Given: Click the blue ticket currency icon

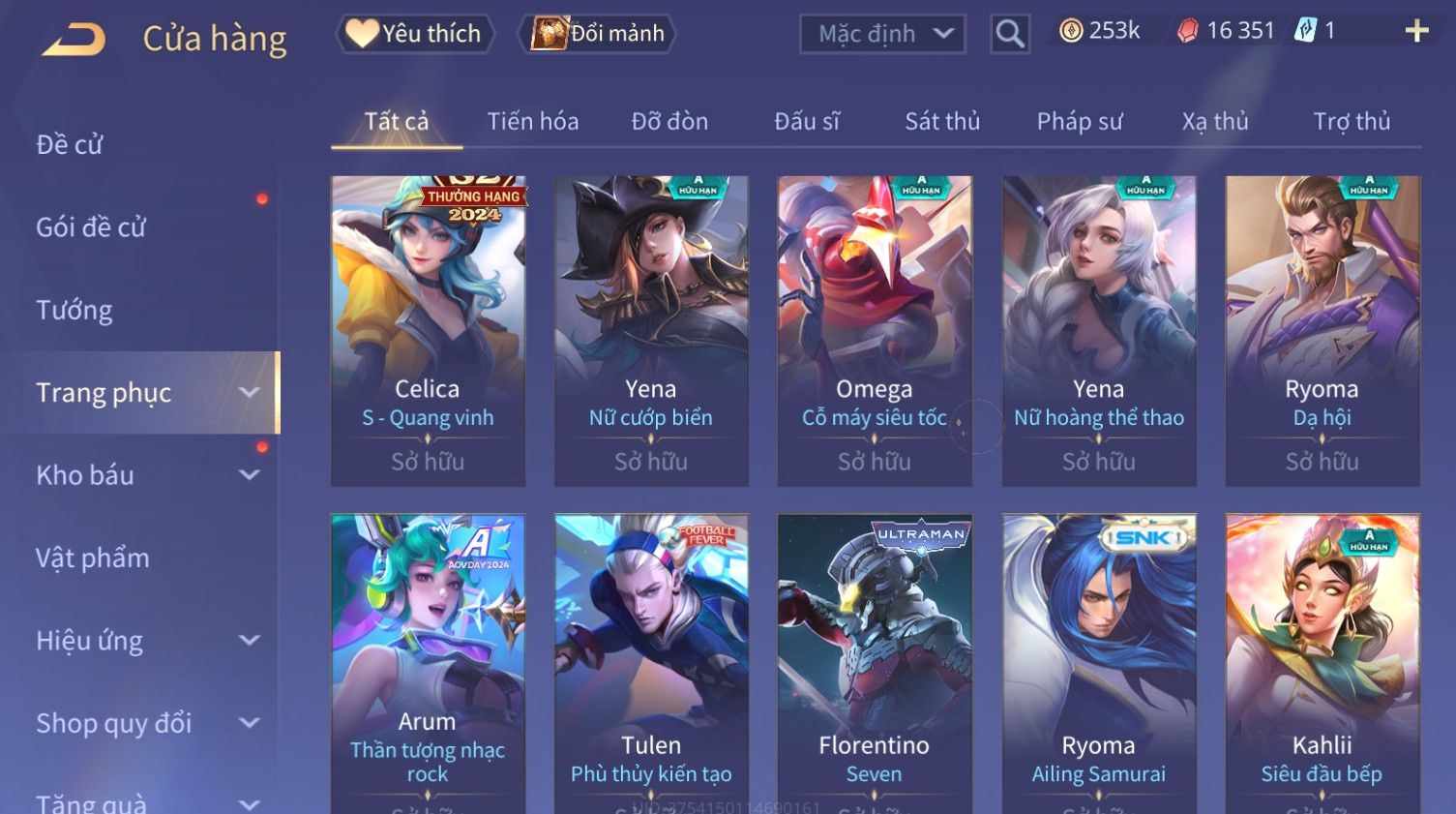Looking at the screenshot, I should 1305,31.
